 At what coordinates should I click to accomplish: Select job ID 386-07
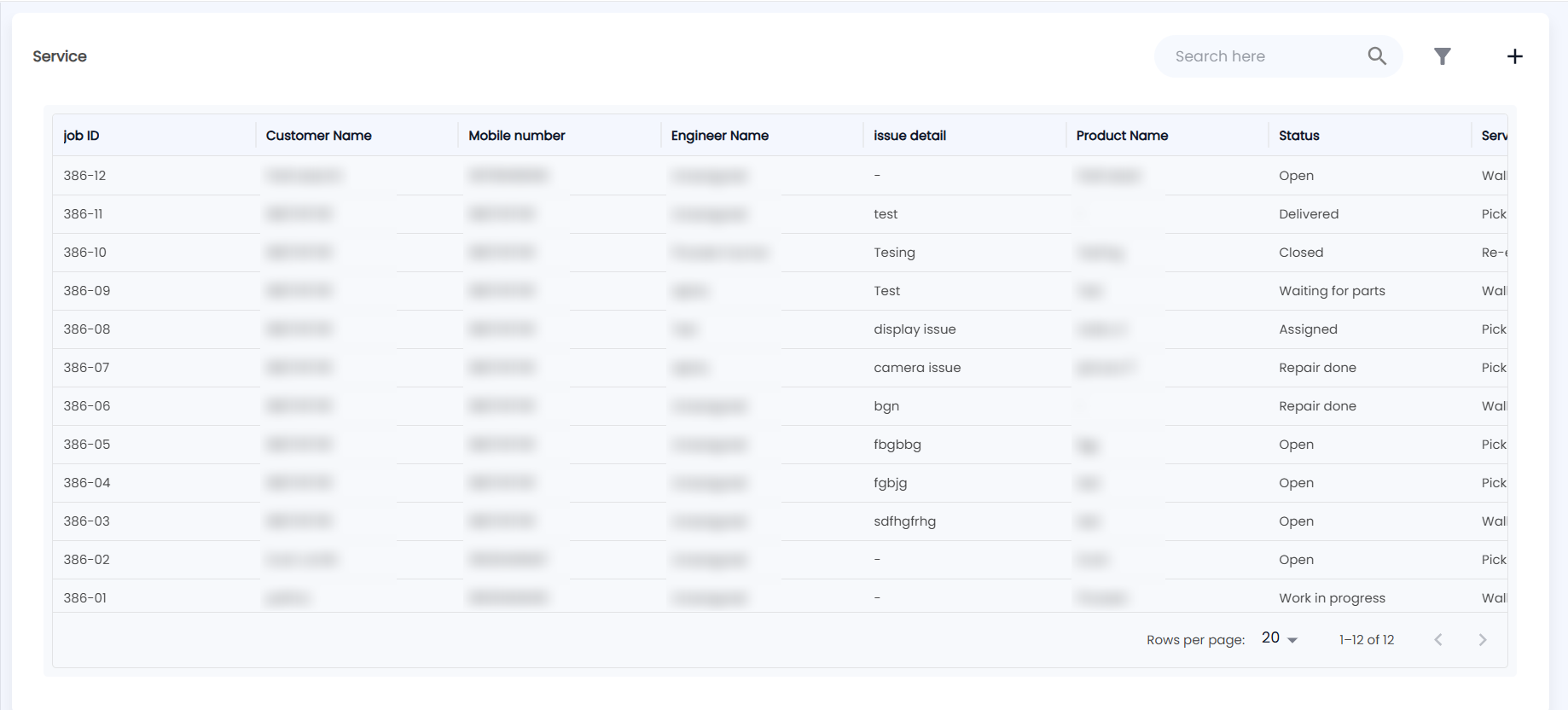pos(86,368)
